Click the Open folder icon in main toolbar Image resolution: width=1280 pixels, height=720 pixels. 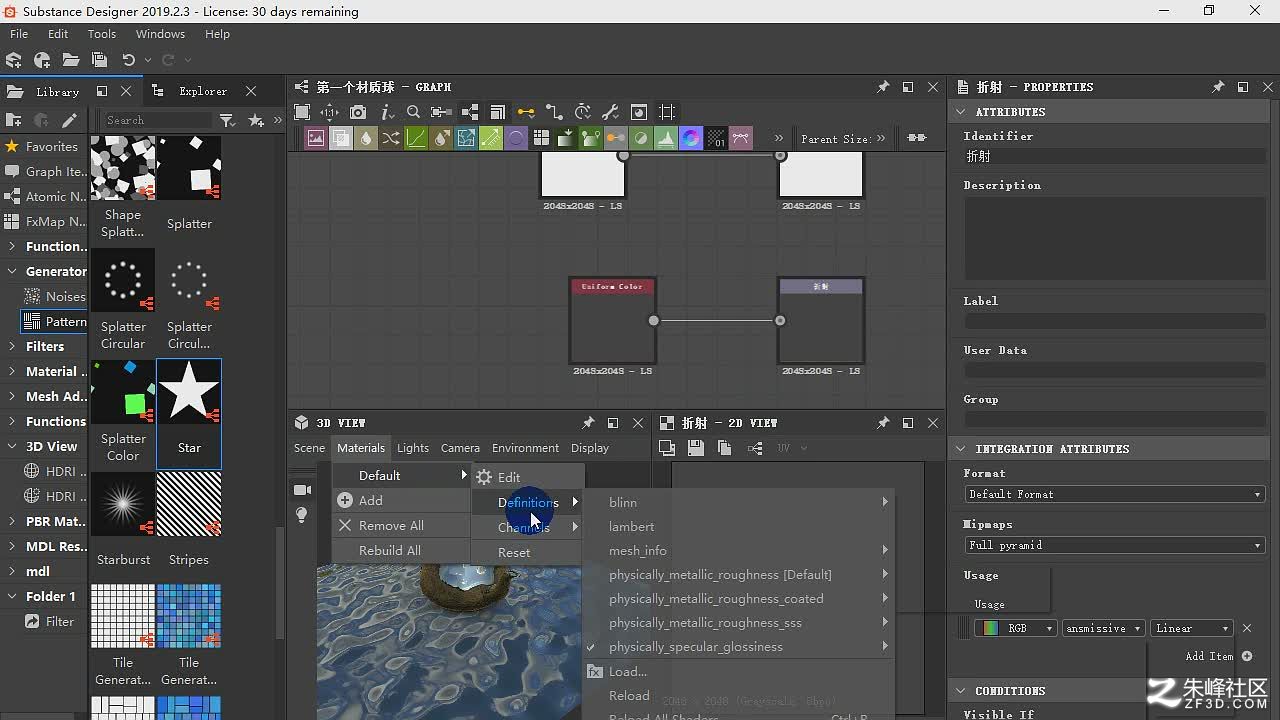point(70,60)
